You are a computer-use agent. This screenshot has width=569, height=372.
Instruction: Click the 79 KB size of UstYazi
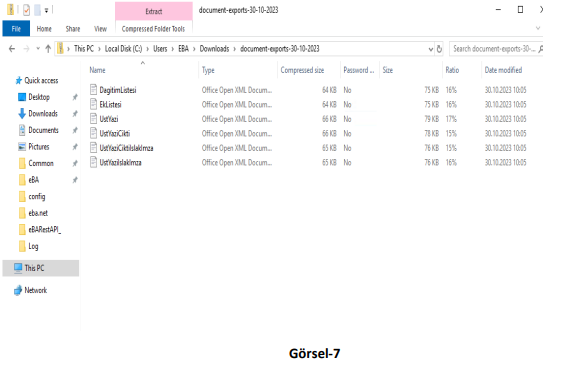431,119
